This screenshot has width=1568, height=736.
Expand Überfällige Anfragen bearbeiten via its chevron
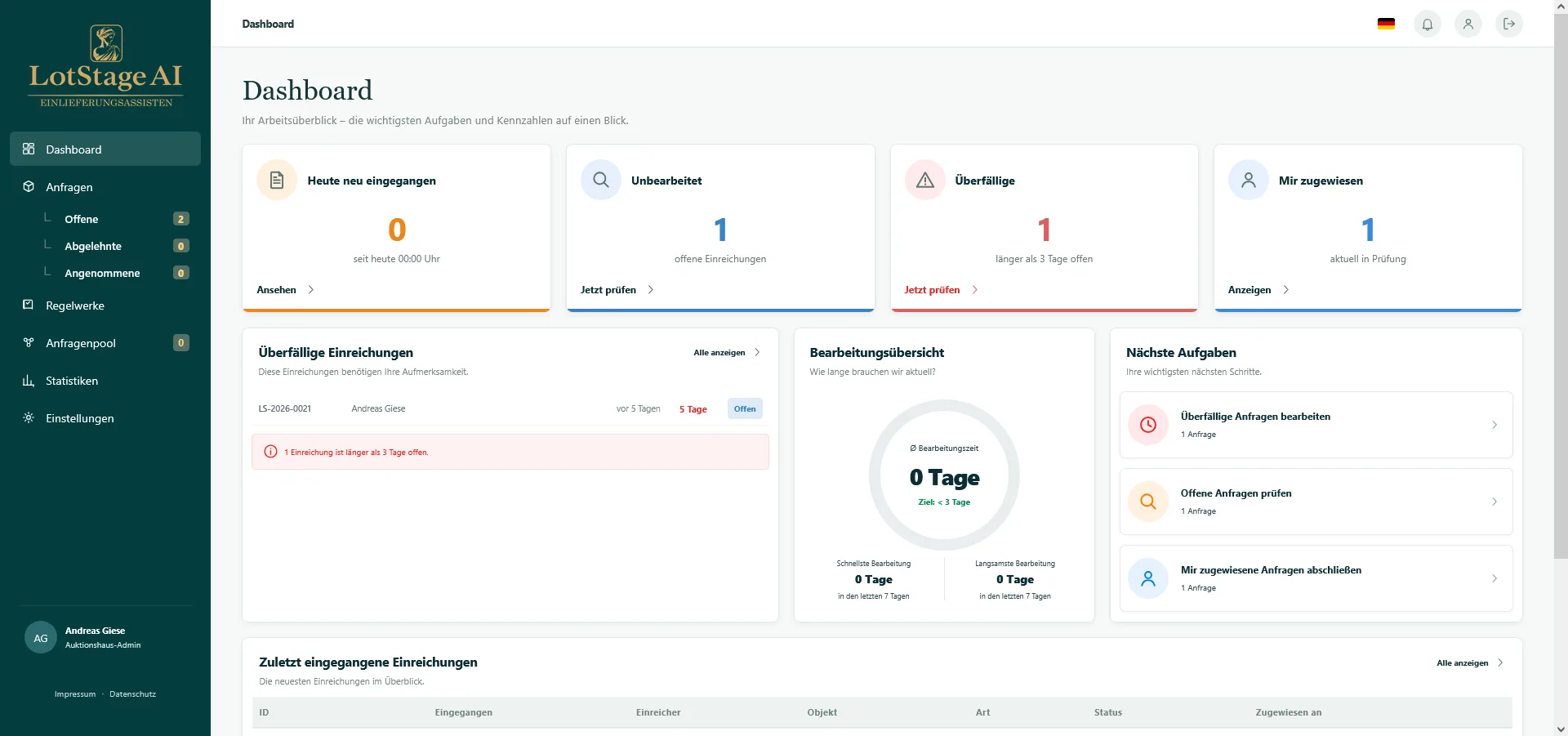(x=1494, y=425)
